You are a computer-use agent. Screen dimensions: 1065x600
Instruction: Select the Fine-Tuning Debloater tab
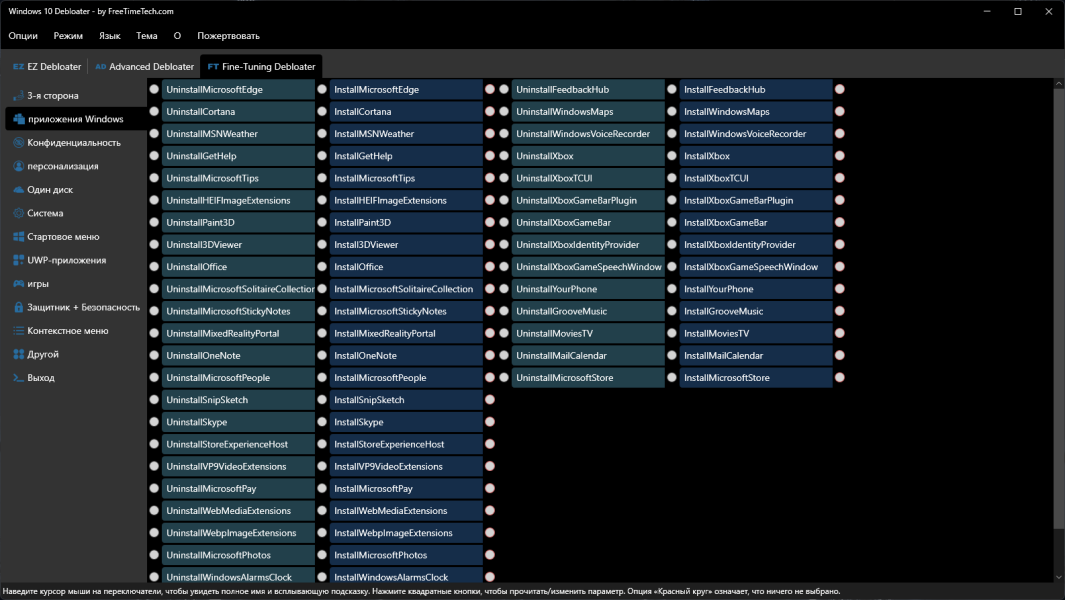(x=261, y=67)
